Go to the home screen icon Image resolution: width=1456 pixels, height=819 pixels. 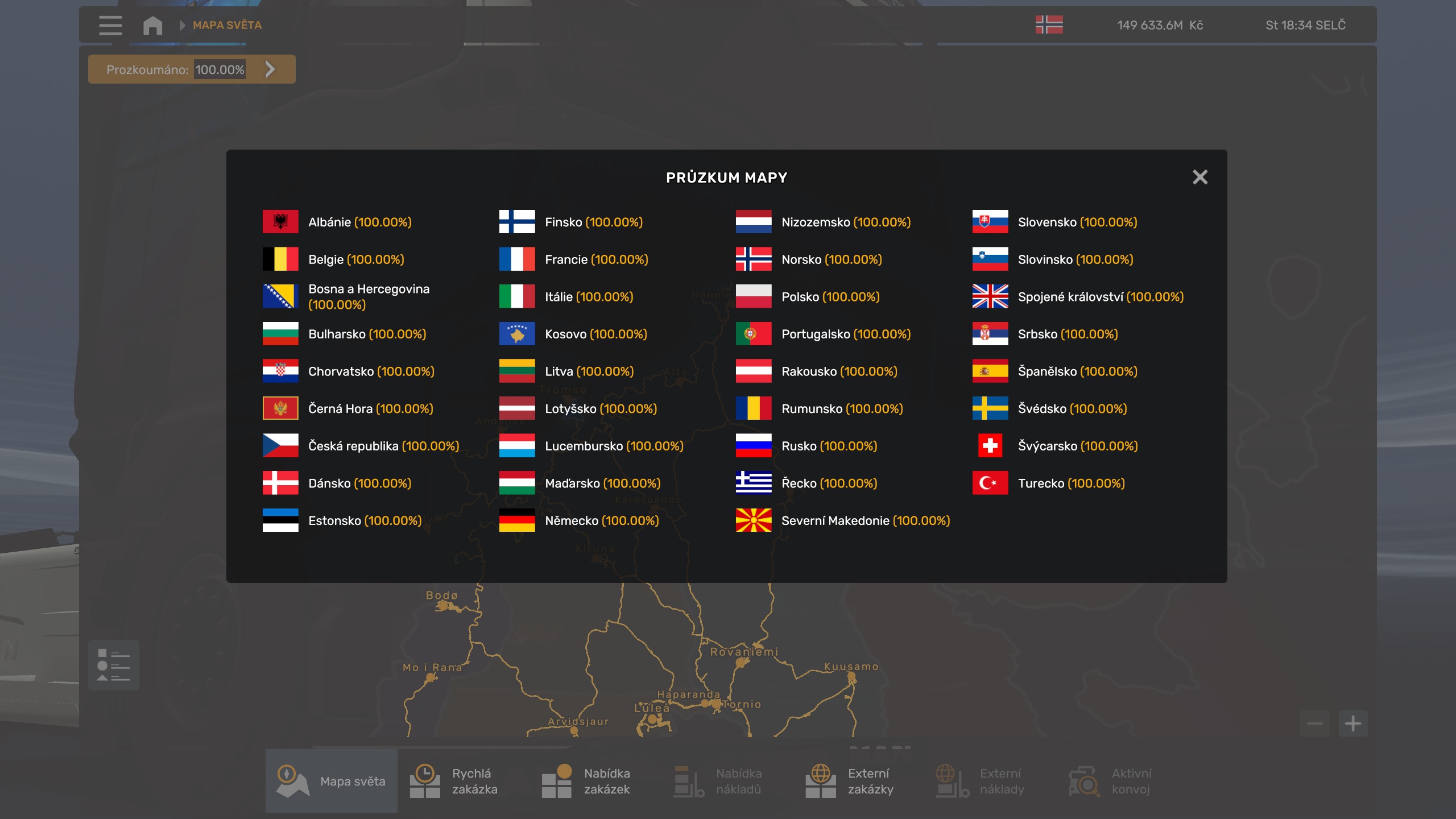(152, 25)
